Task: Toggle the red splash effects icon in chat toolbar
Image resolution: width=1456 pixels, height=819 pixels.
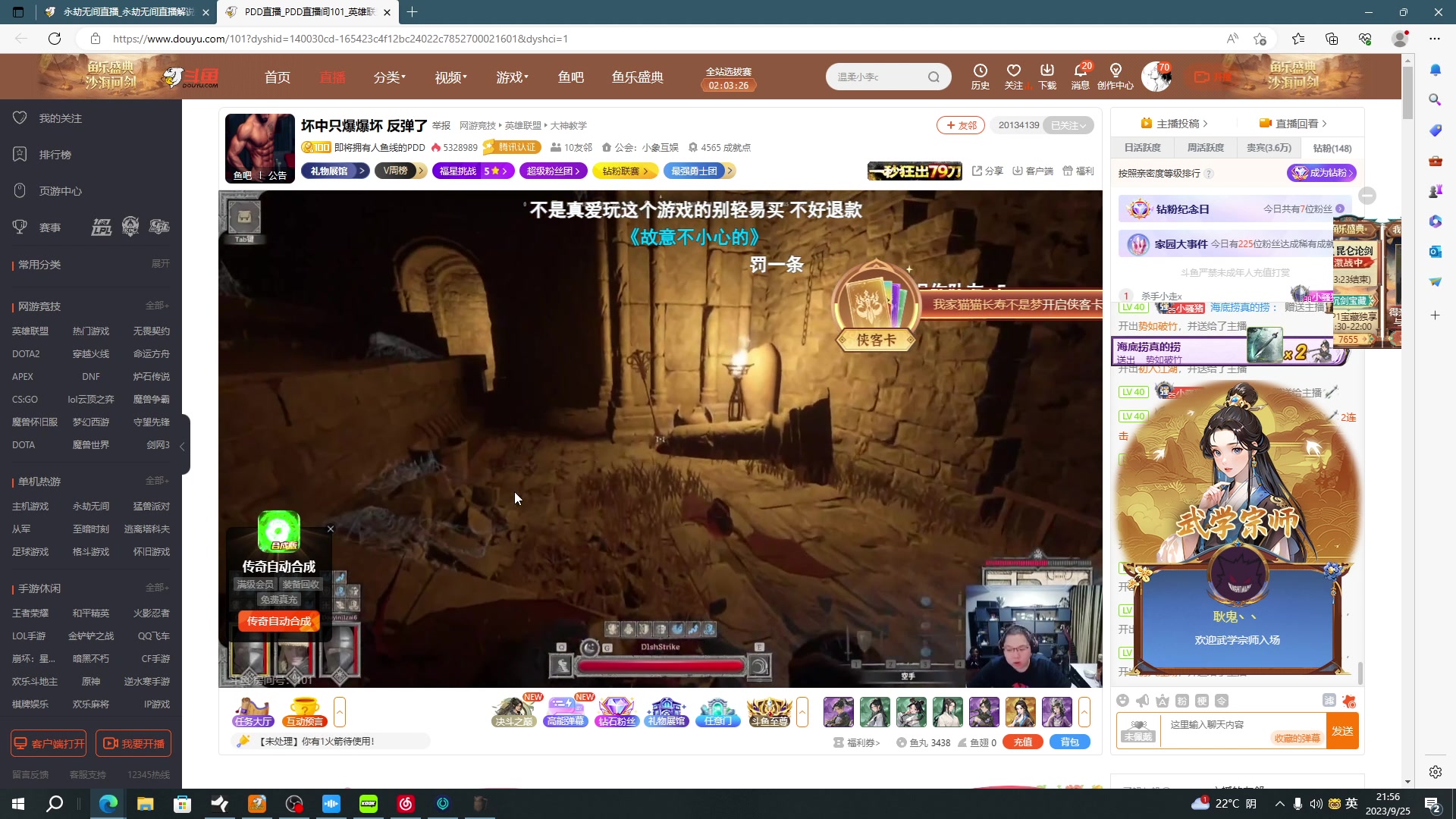Action: pyautogui.click(x=1349, y=701)
